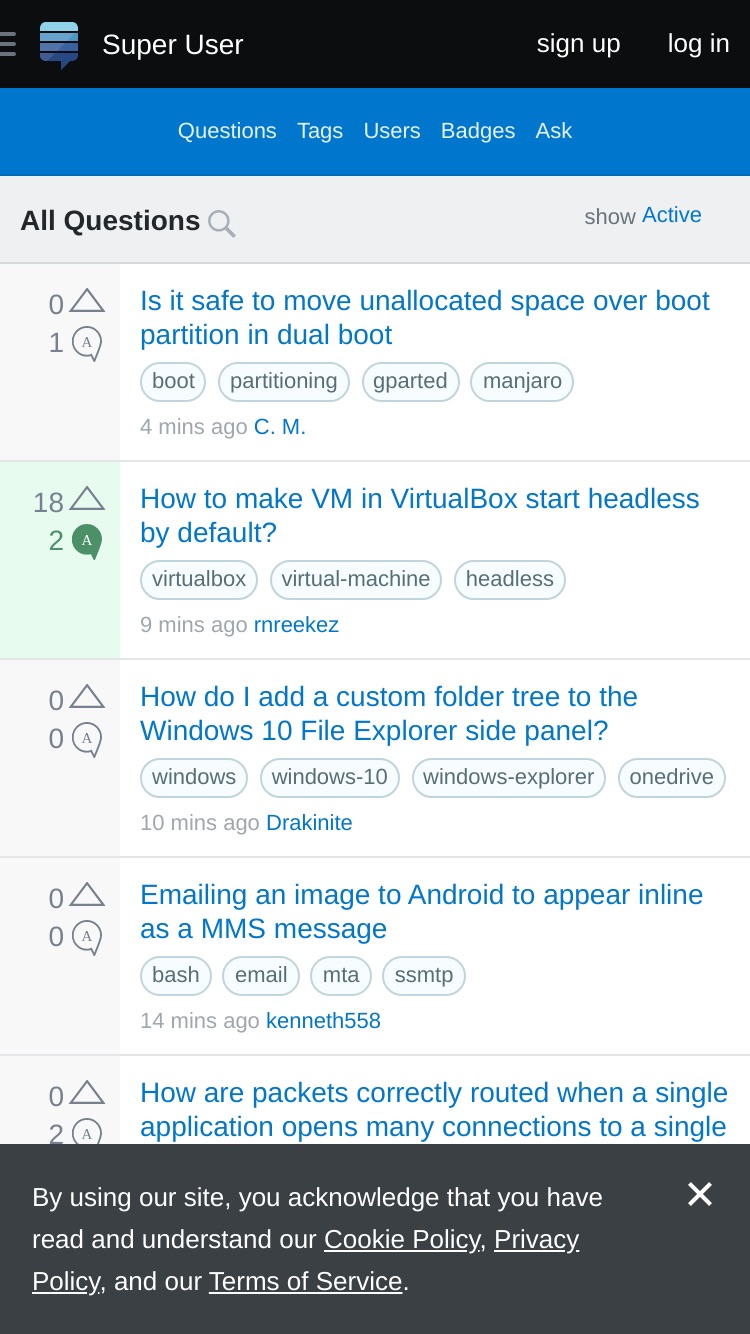
Task: Open the Active sort dropdown
Action: coord(672,215)
